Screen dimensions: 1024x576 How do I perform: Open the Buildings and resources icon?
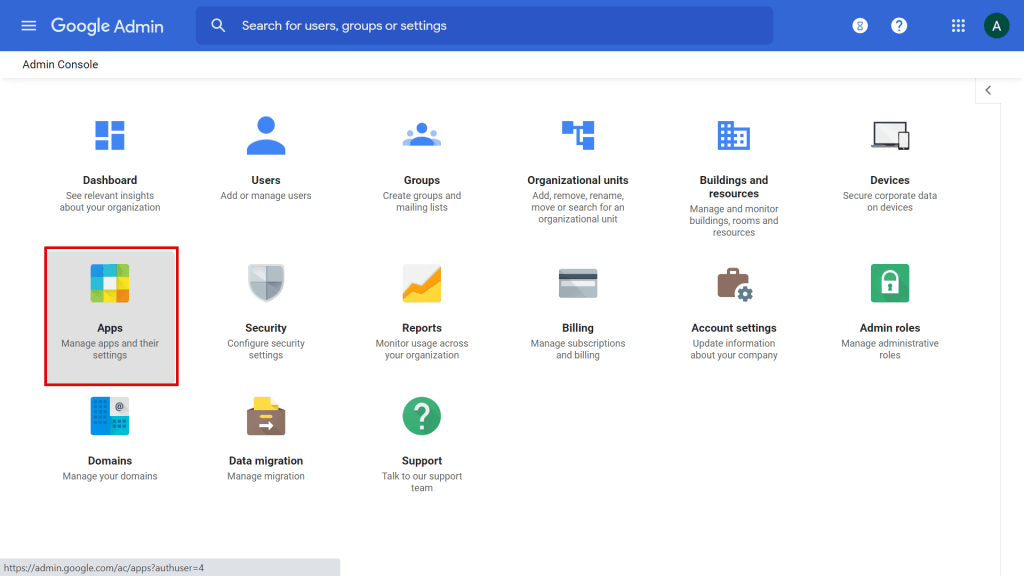(734, 135)
